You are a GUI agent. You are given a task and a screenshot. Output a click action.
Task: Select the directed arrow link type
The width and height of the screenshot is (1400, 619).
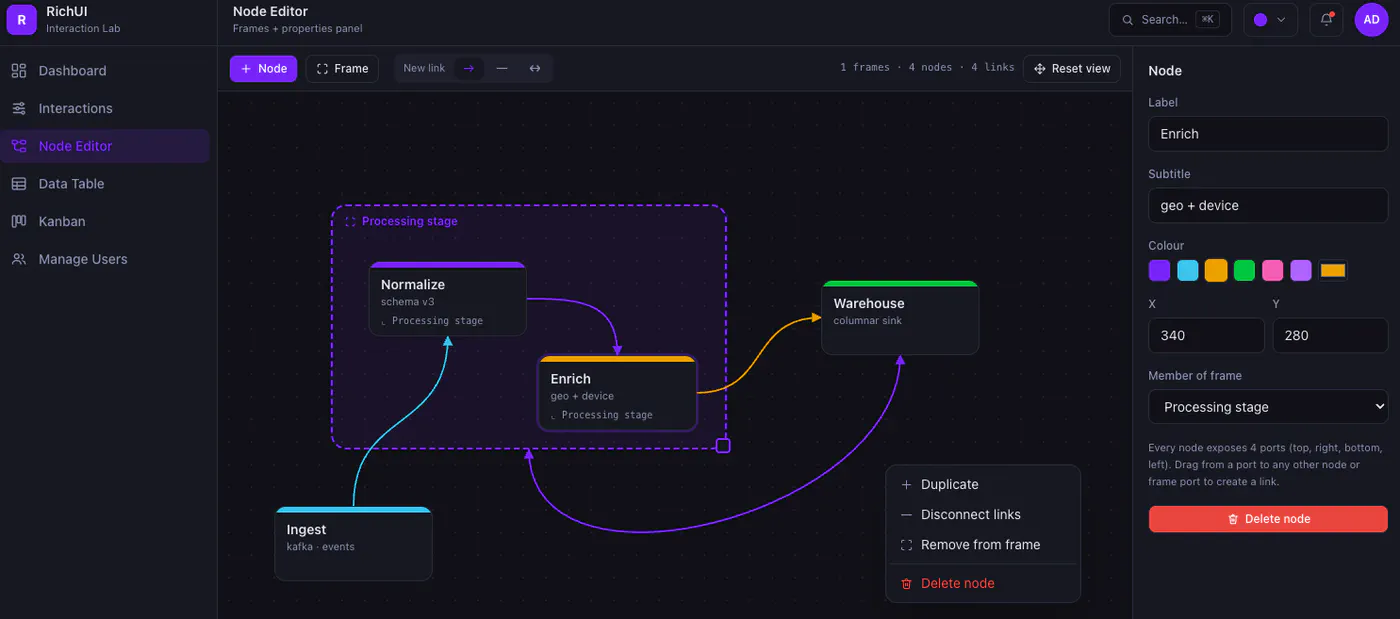[x=468, y=68]
